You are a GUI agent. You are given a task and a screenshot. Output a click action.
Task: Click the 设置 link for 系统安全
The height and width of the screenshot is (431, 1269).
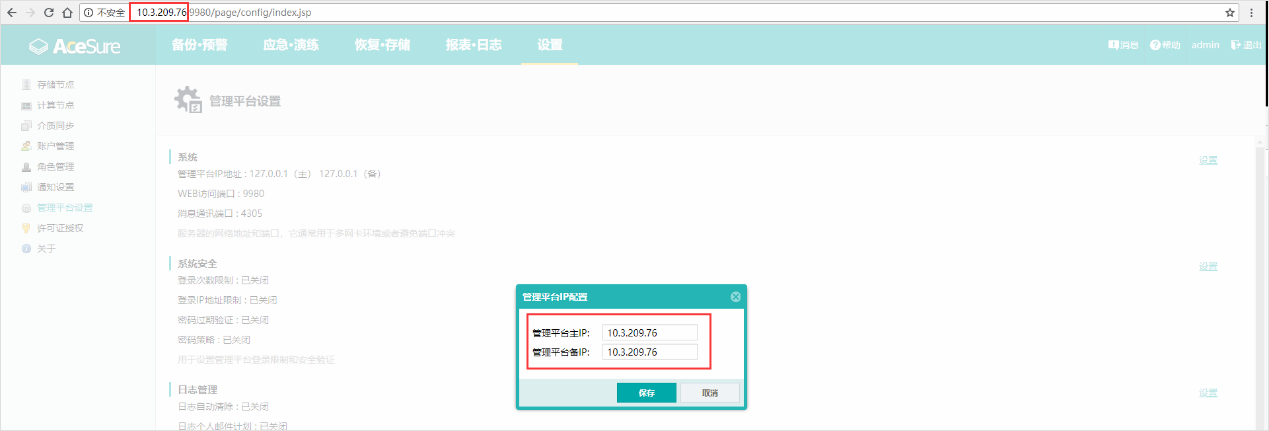(x=1208, y=267)
